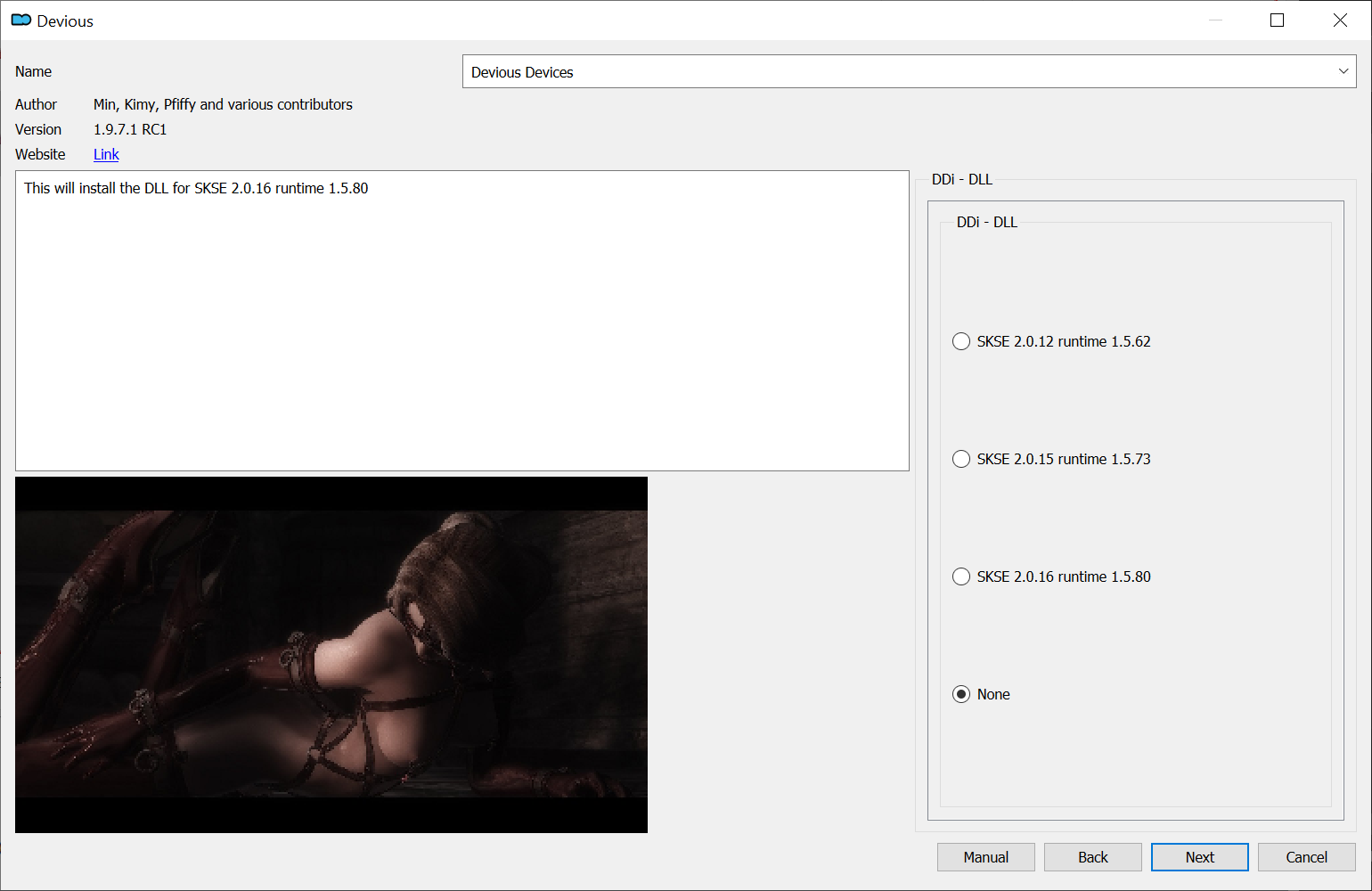This screenshot has height=891, width=1372.
Task: Close the Devious window
Action: pos(1340,20)
